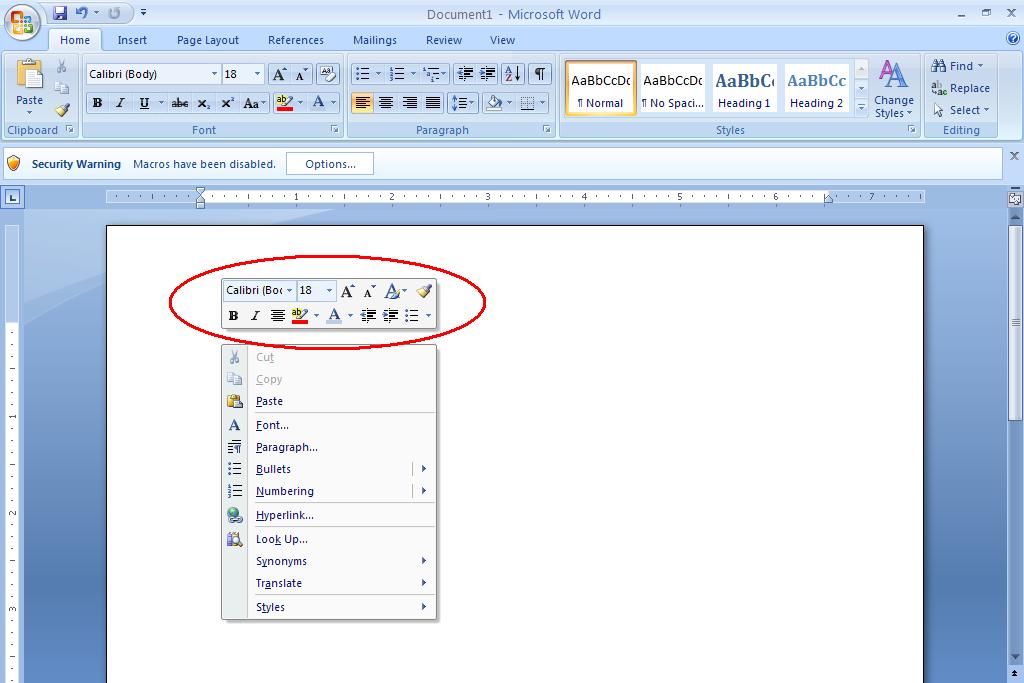Click Format Painter on mini toolbar

424,291
